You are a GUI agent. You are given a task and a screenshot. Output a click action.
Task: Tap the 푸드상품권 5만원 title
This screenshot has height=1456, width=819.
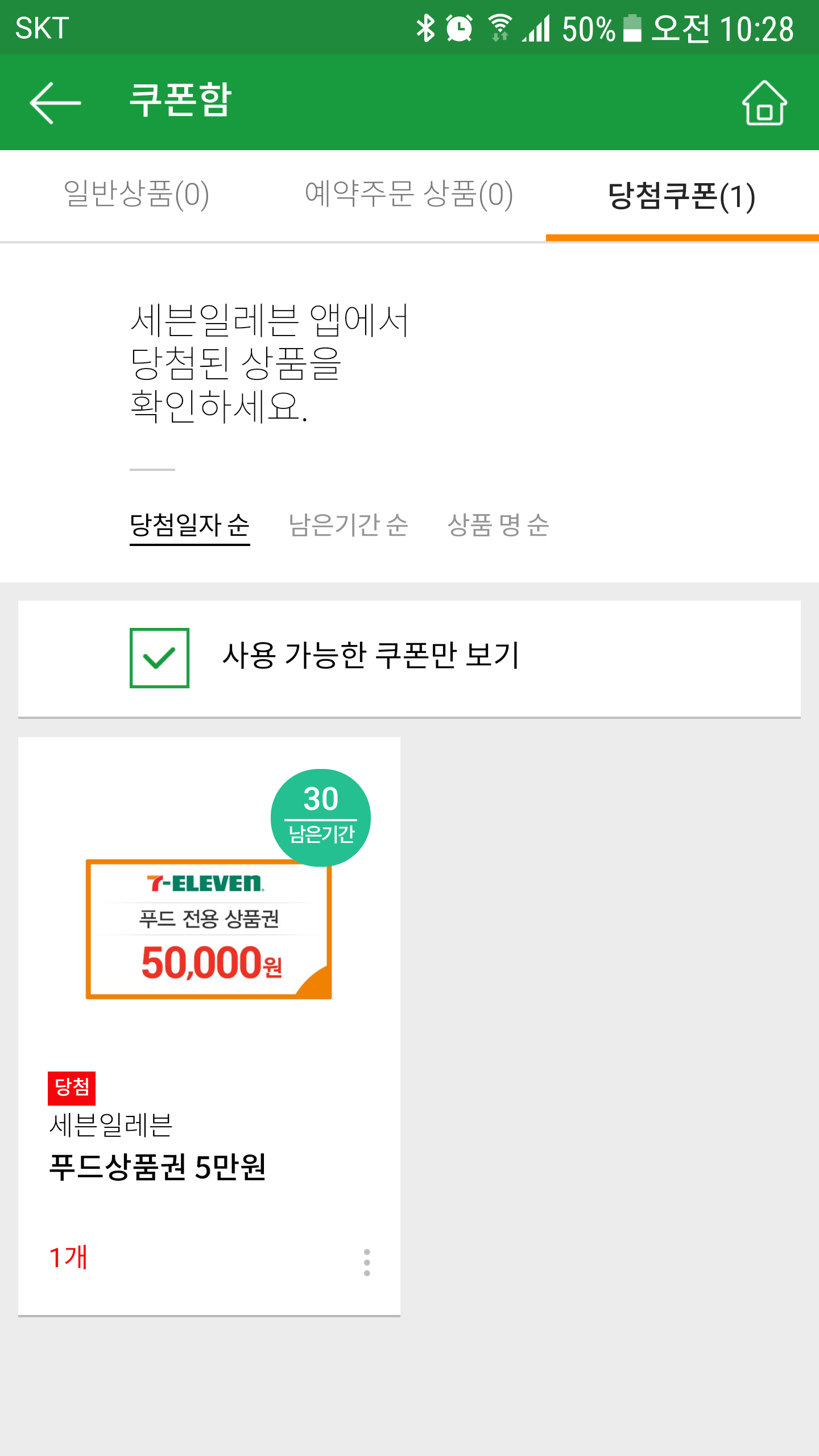158,1167
